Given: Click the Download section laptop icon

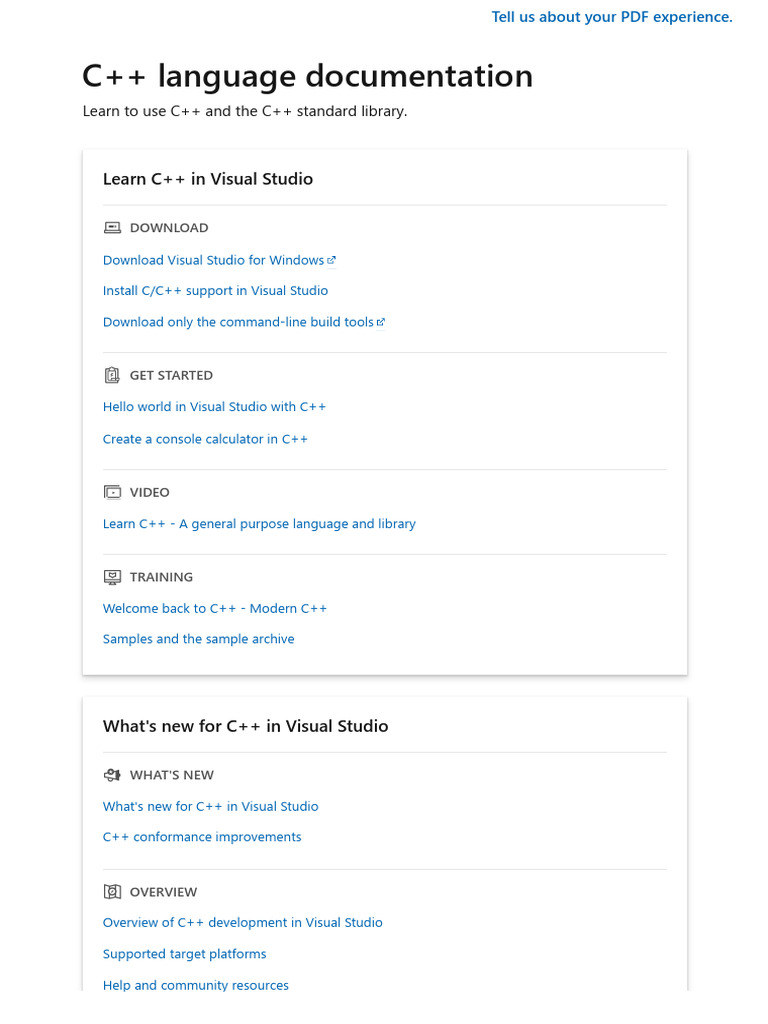Looking at the screenshot, I should click(x=112, y=228).
